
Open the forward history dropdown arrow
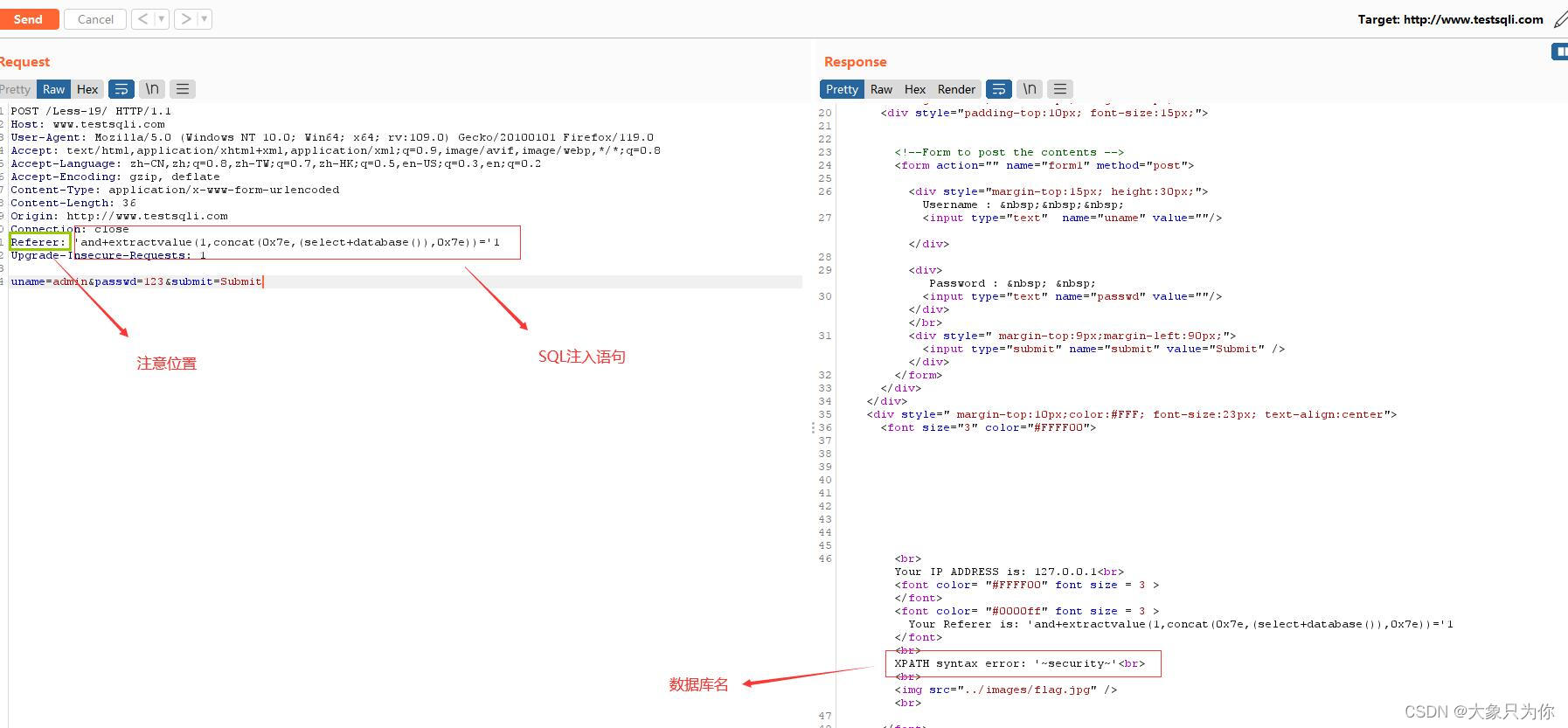(x=205, y=18)
